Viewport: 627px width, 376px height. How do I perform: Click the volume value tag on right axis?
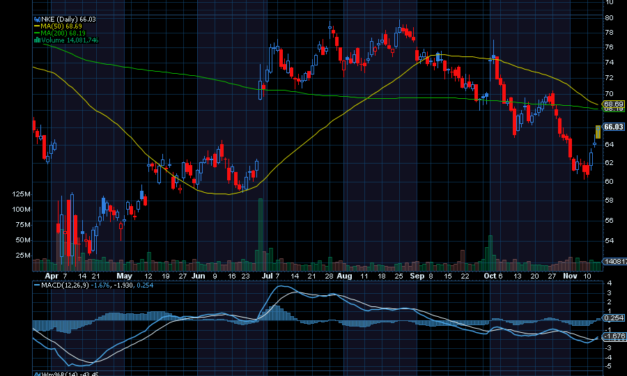coord(615,262)
